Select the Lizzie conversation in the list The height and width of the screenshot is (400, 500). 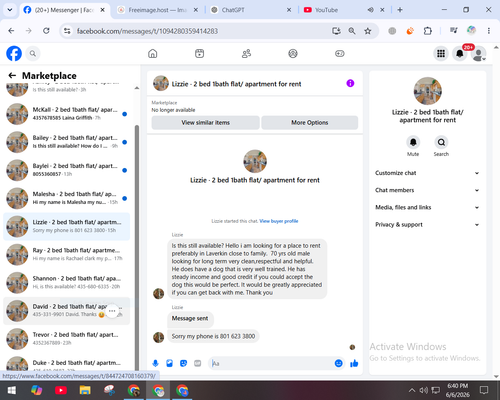[67, 226]
